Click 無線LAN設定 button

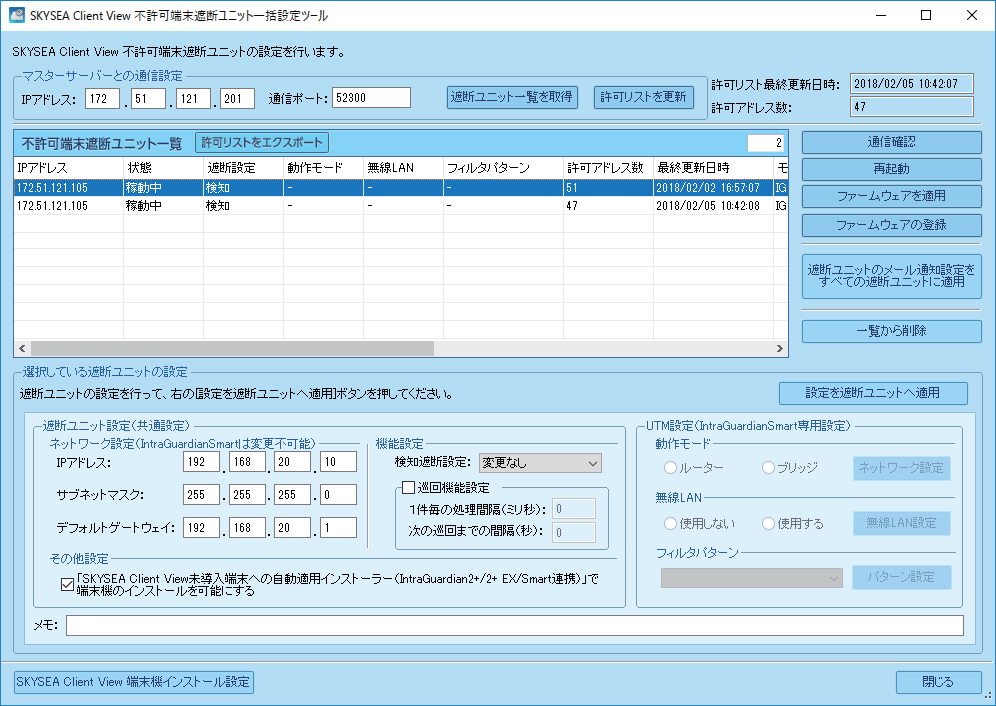click(902, 524)
